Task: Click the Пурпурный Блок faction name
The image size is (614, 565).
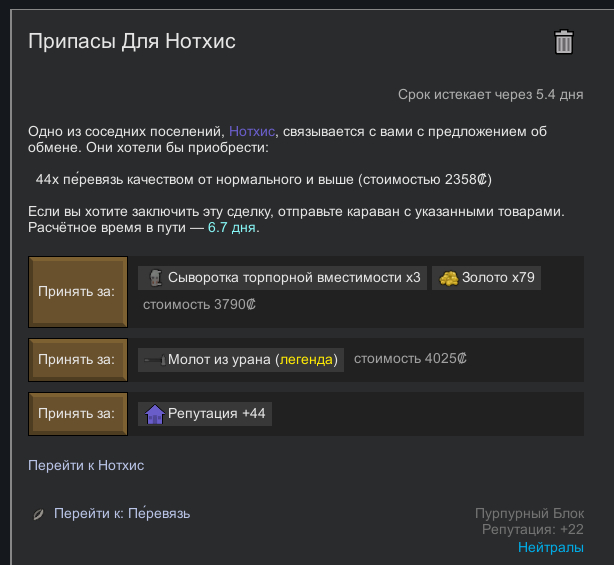Action: coord(529,513)
